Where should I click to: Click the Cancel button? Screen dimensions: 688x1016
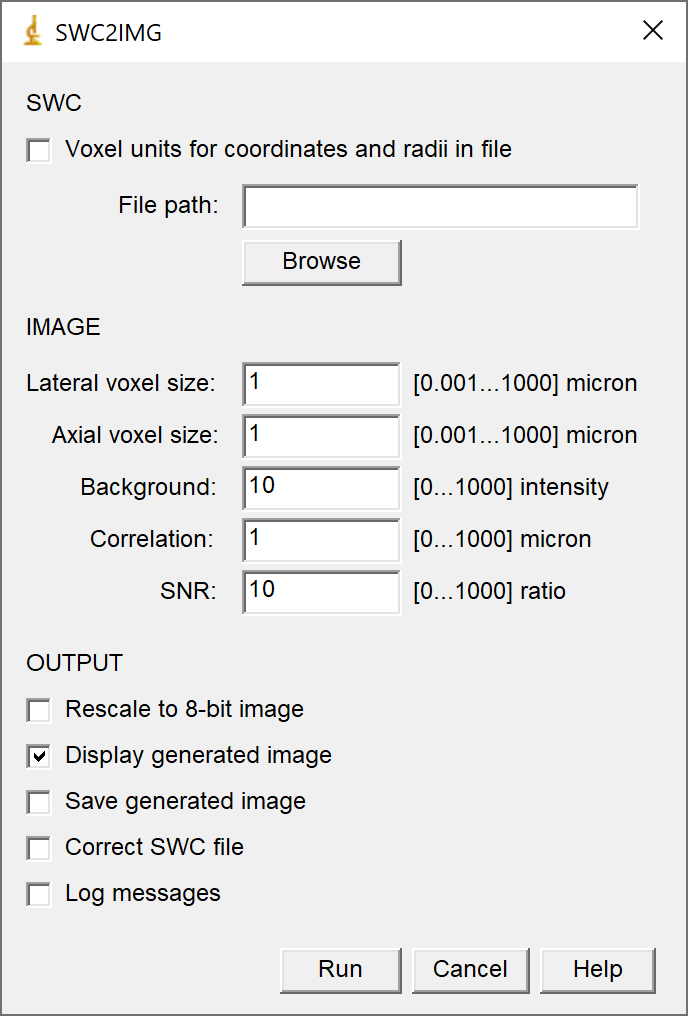(x=470, y=969)
